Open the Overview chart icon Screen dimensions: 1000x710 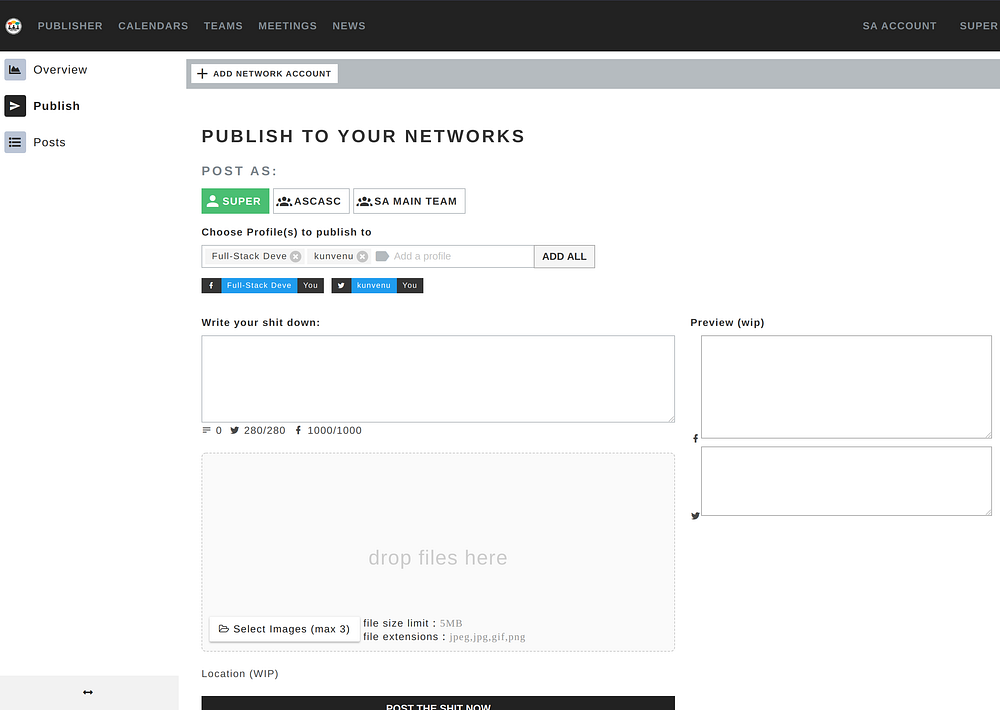pyautogui.click(x=15, y=70)
